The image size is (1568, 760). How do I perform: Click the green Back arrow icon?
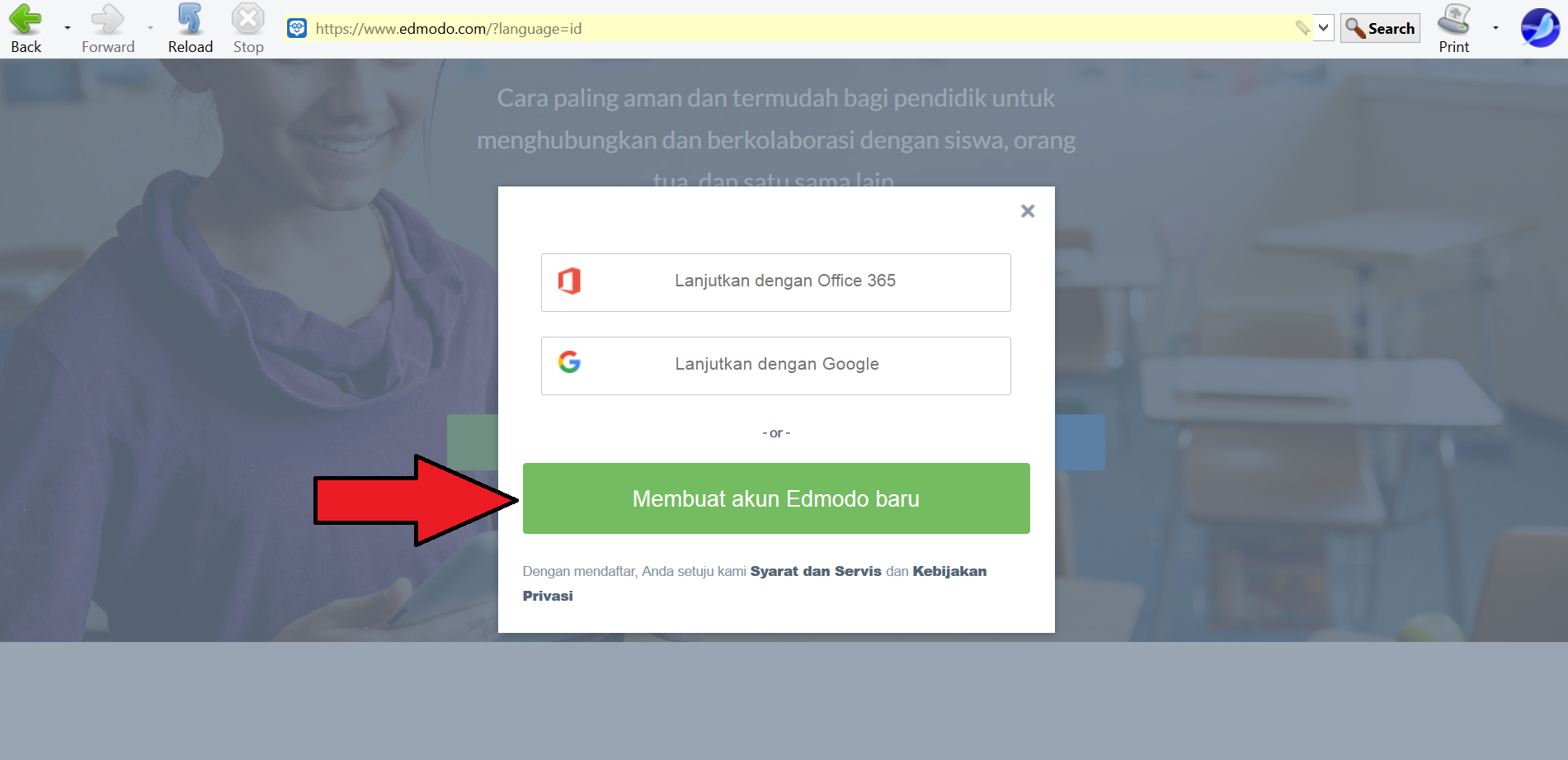click(26, 20)
